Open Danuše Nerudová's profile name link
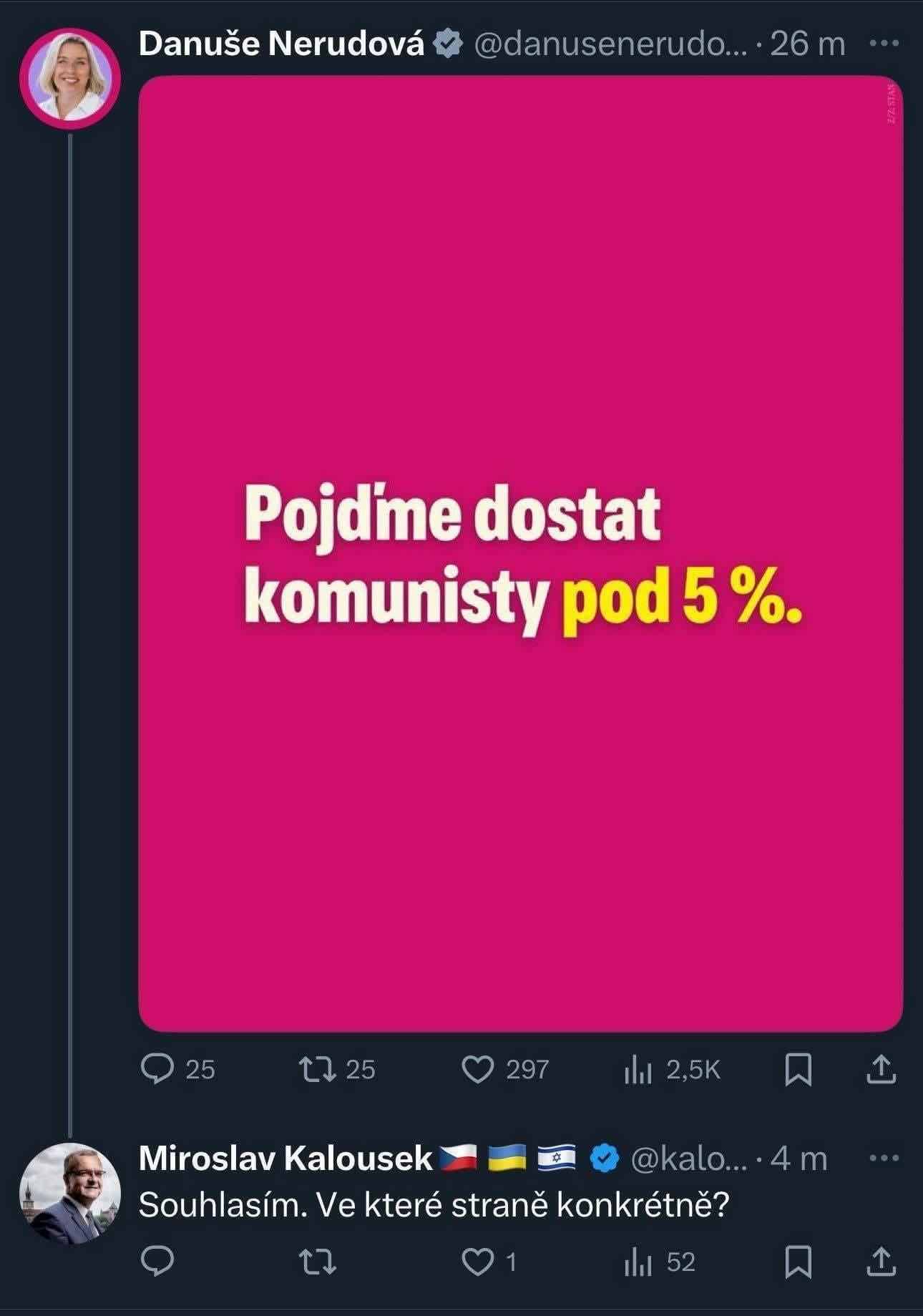The width and height of the screenshot is (923, 1316). 281,44
